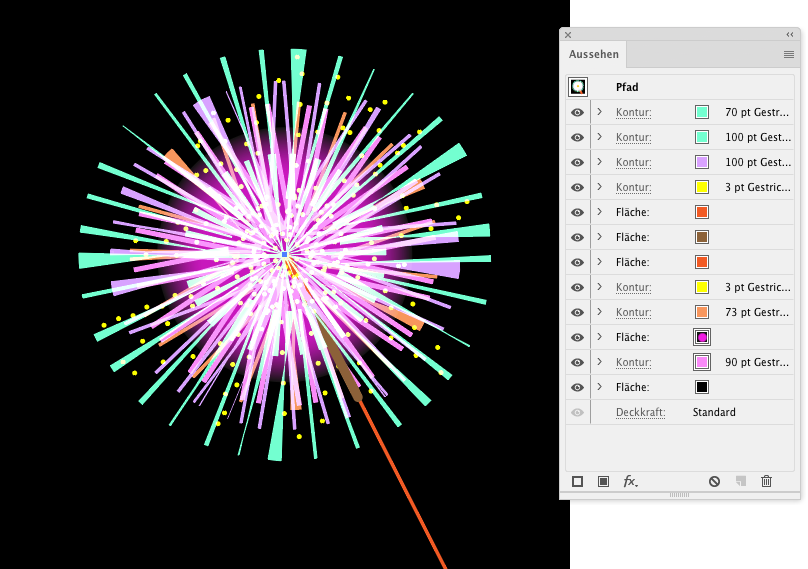Image resolution: width=808 pixels, height=569 pixels.
Task: Expand the 90 pt Kontur chevron
Action: (599, 362)
